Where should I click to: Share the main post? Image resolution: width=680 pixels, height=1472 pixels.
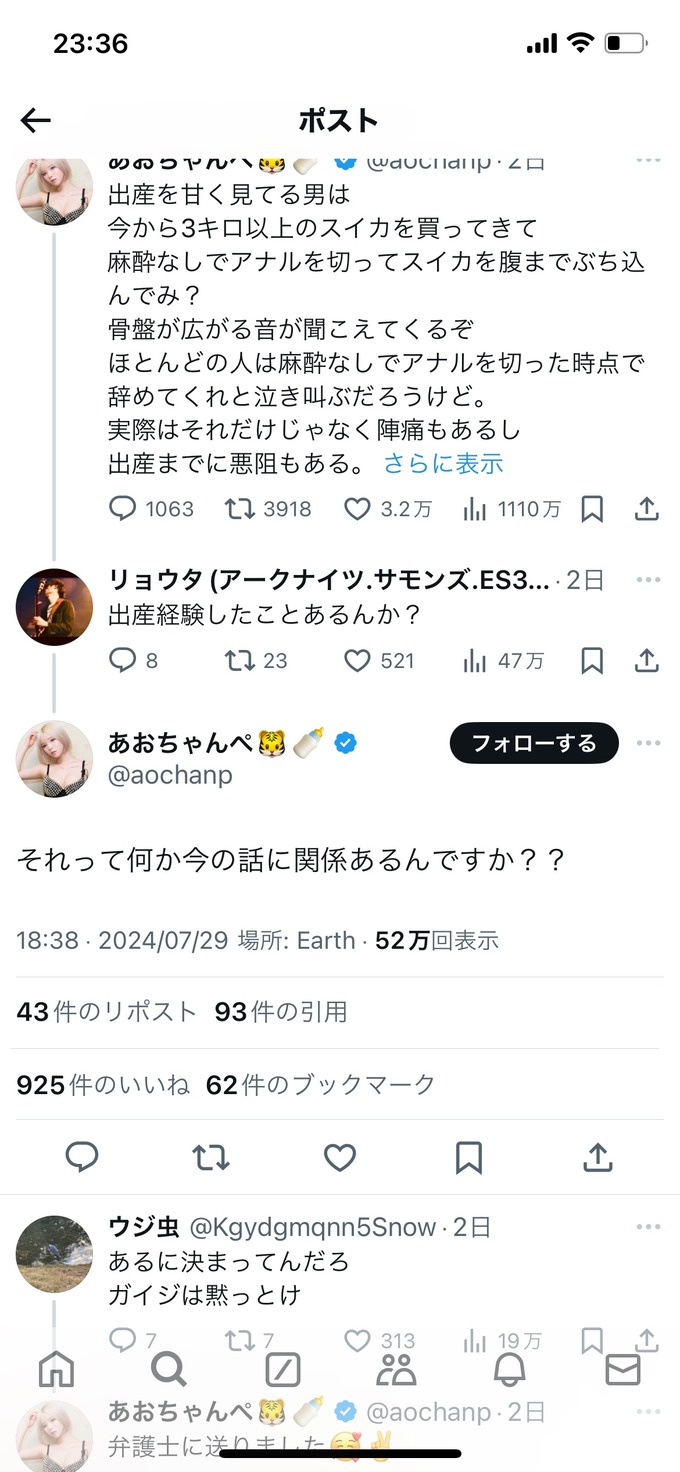[x=598, y=1157]
